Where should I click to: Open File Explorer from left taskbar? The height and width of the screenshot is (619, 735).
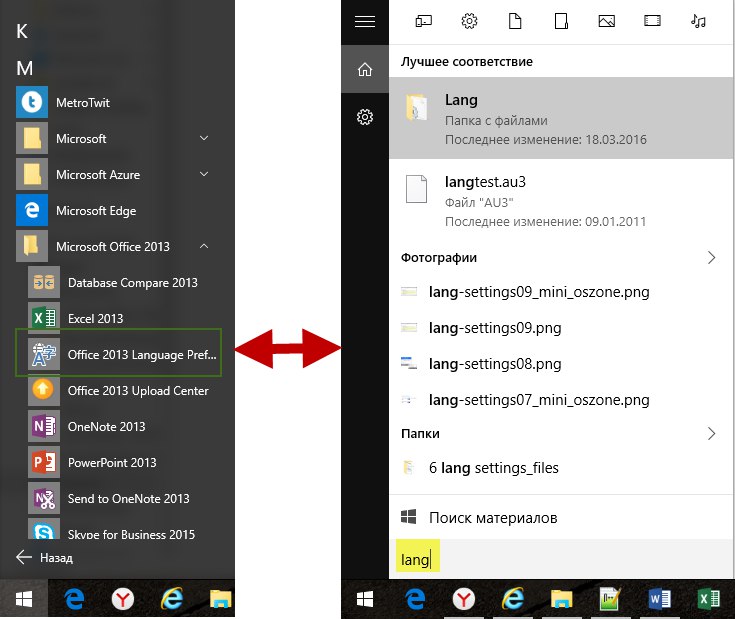(x=220, y=599)
